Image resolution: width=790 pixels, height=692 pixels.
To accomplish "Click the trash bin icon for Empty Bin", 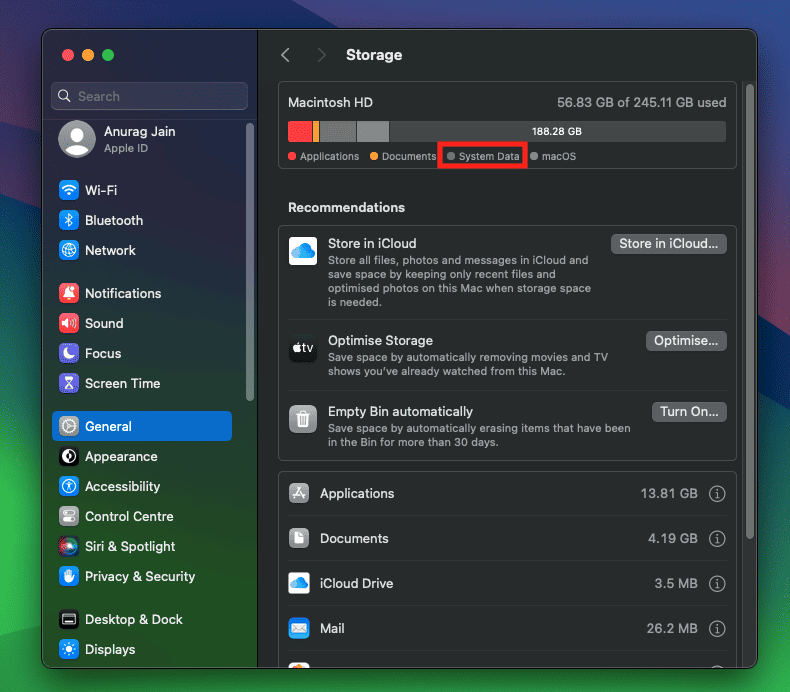I will click(303, 419).
